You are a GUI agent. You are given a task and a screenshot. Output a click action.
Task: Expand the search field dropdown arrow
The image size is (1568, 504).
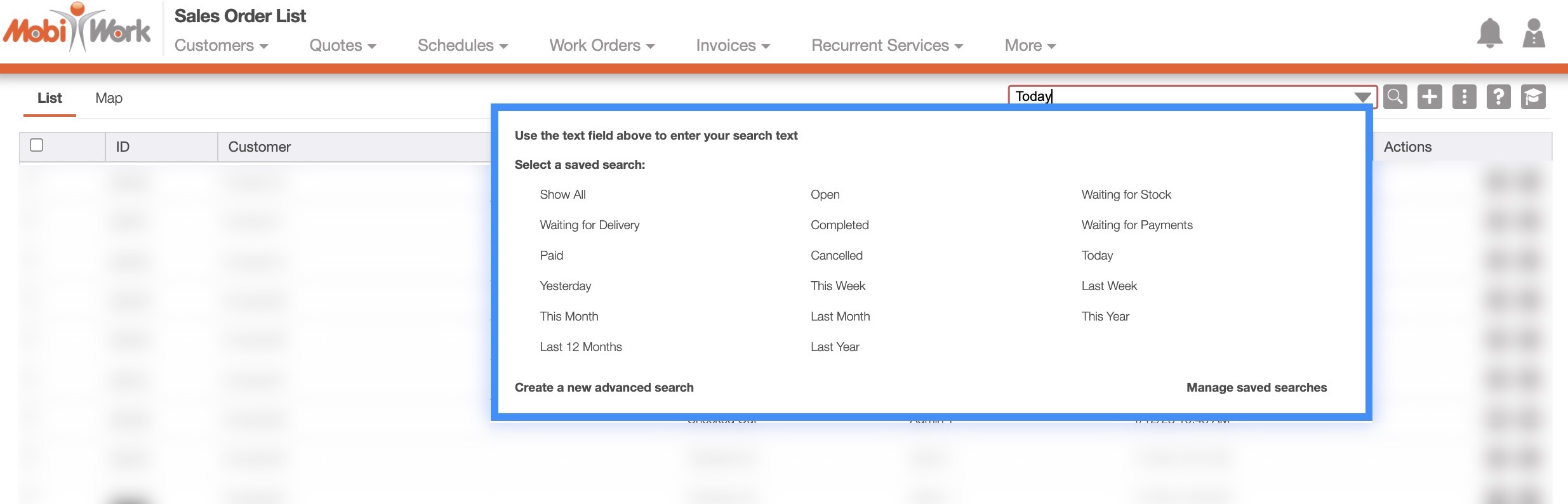tap(1362, 97)
